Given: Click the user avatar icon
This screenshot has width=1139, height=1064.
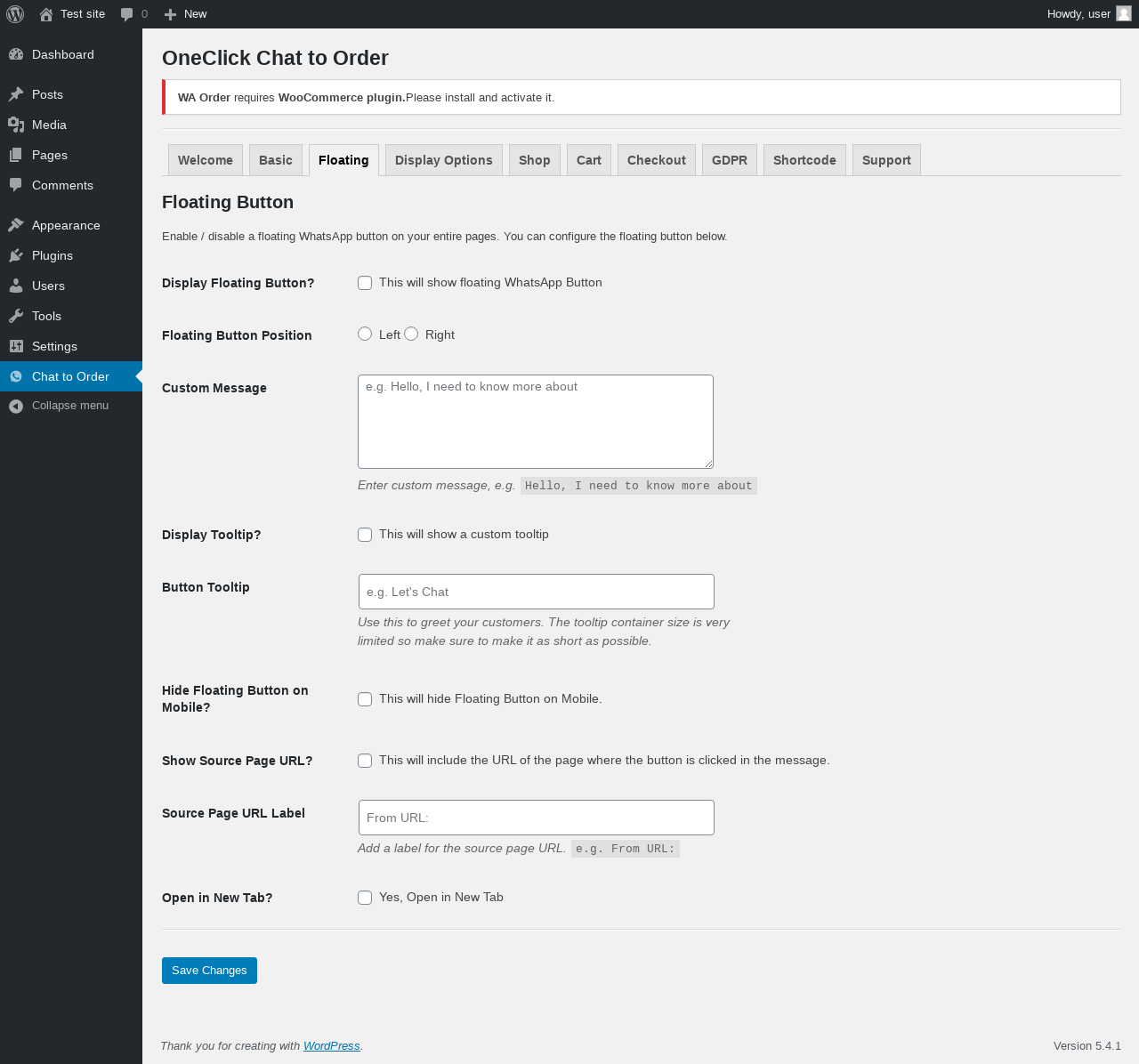Looking at the screenshot, I should click(1124, 13).
